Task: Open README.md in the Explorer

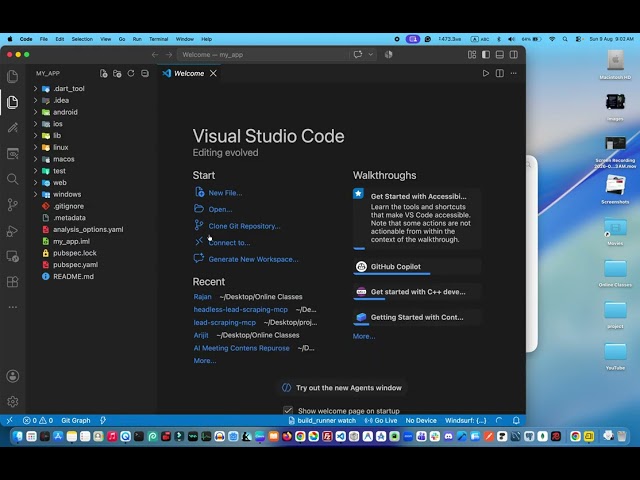Action: (x=73, y=277)
